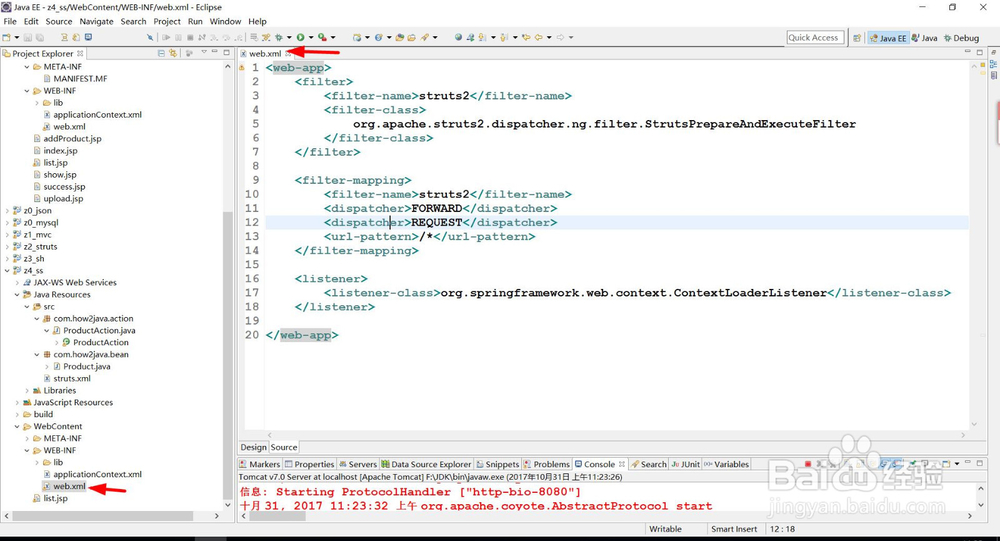1000x541 pixels.
Task: Click the New toolbar icon
Action: (x=6, y=37)
